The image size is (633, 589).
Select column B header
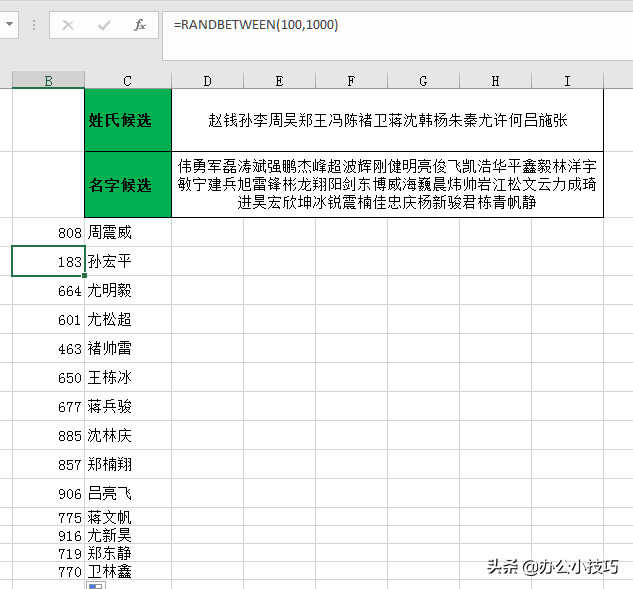(x=48, y=81)
